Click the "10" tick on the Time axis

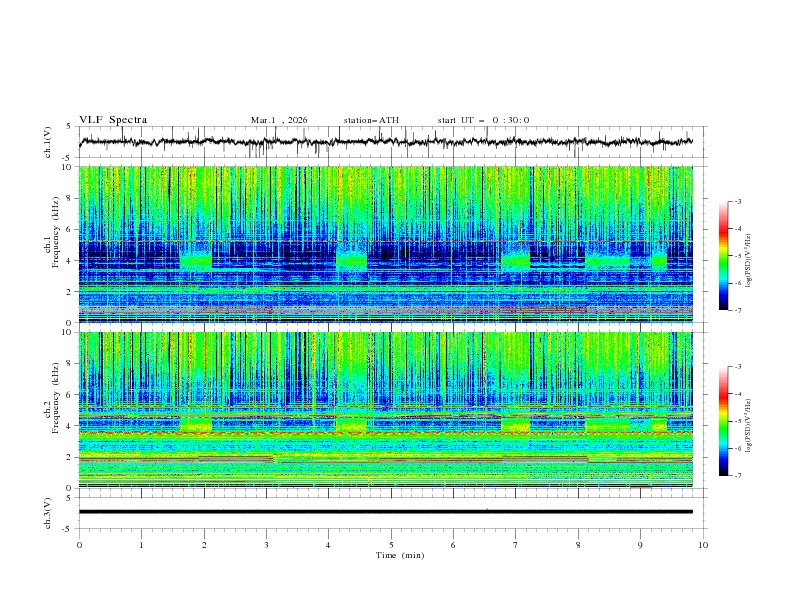tap(703, 545)
